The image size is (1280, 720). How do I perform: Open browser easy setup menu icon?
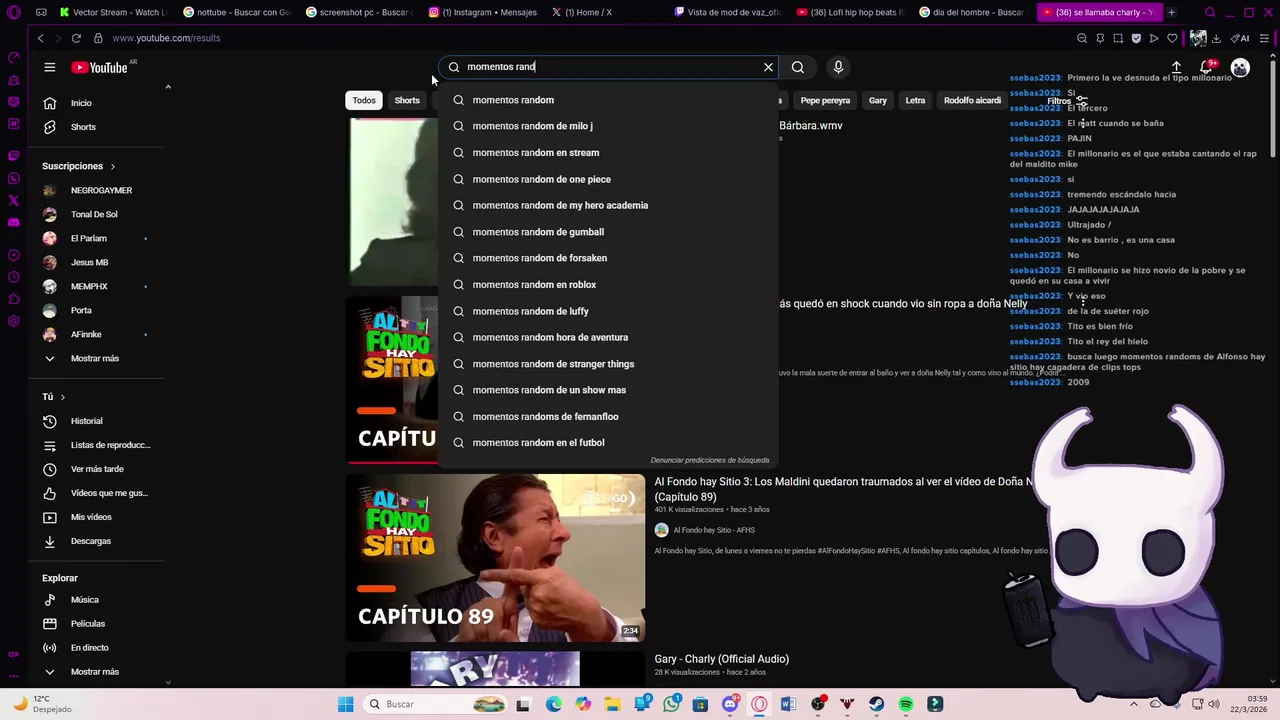click(1265, 38)
